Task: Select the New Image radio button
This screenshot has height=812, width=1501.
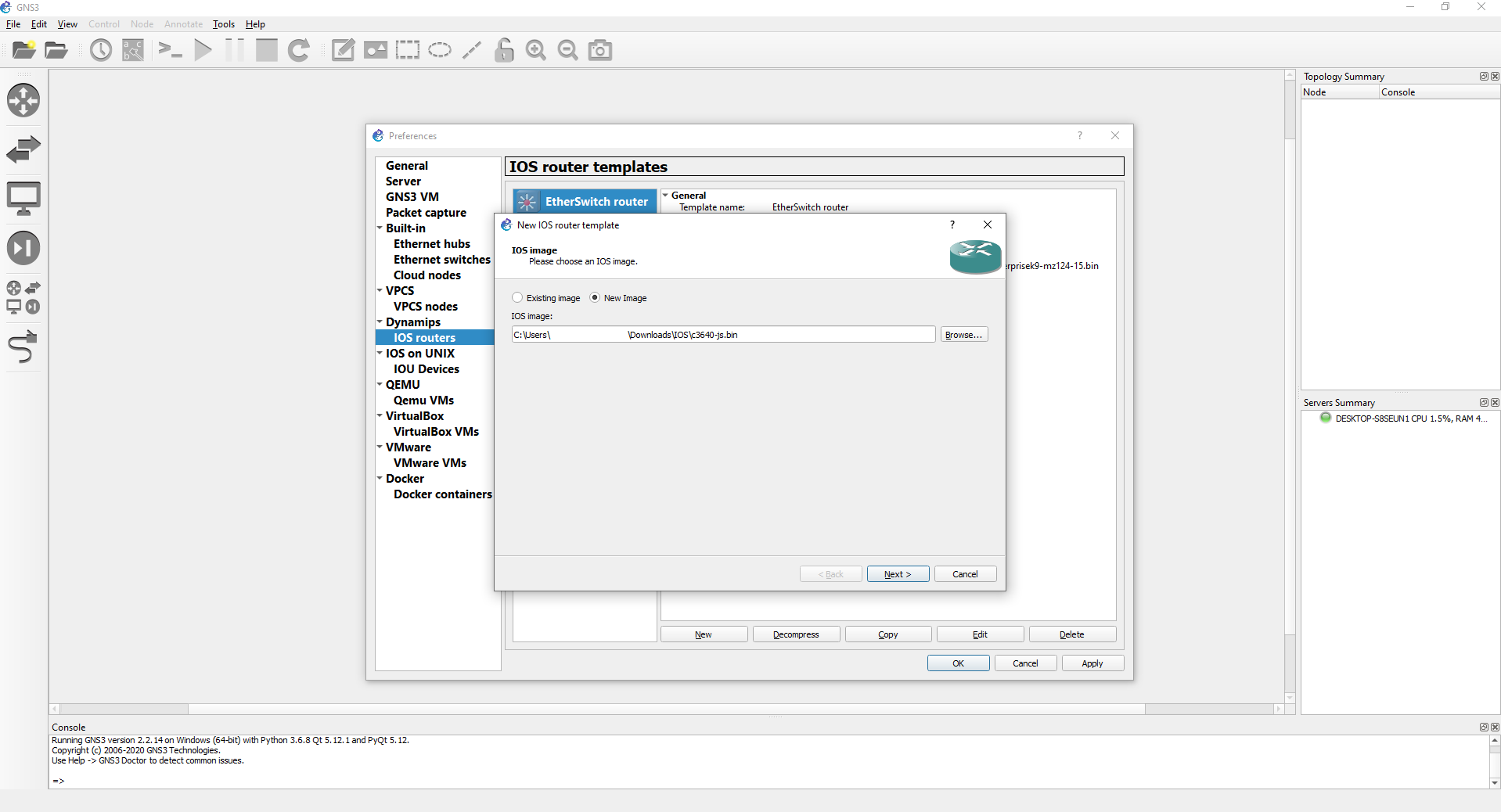Action: click(x=596, y=297)
